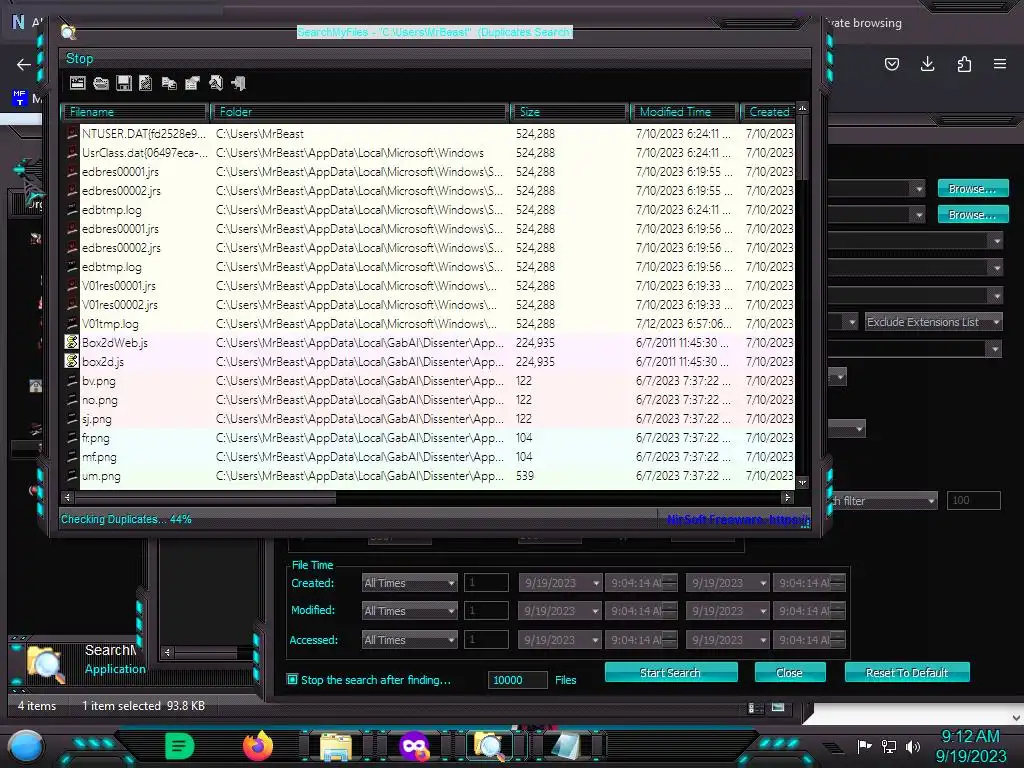Open Firefox extensions puzzle icon
This screenshot has height=768, width=1024.
point(964,64)
